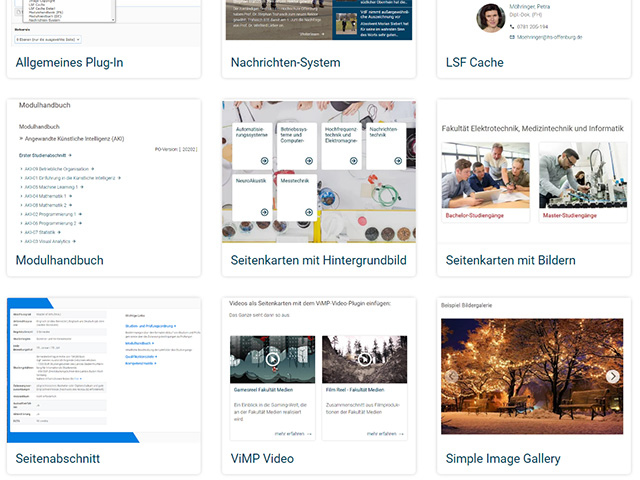640x480 pixels.
Task: Click the Beispiel Bildergalerie caption
Action: [x=467, y=305]
